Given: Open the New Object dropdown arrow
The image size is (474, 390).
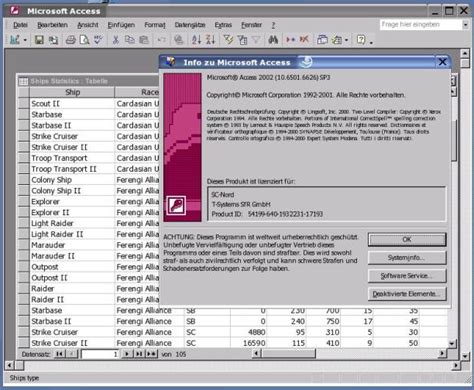Looking at the screenshot, I should point(346,40).
